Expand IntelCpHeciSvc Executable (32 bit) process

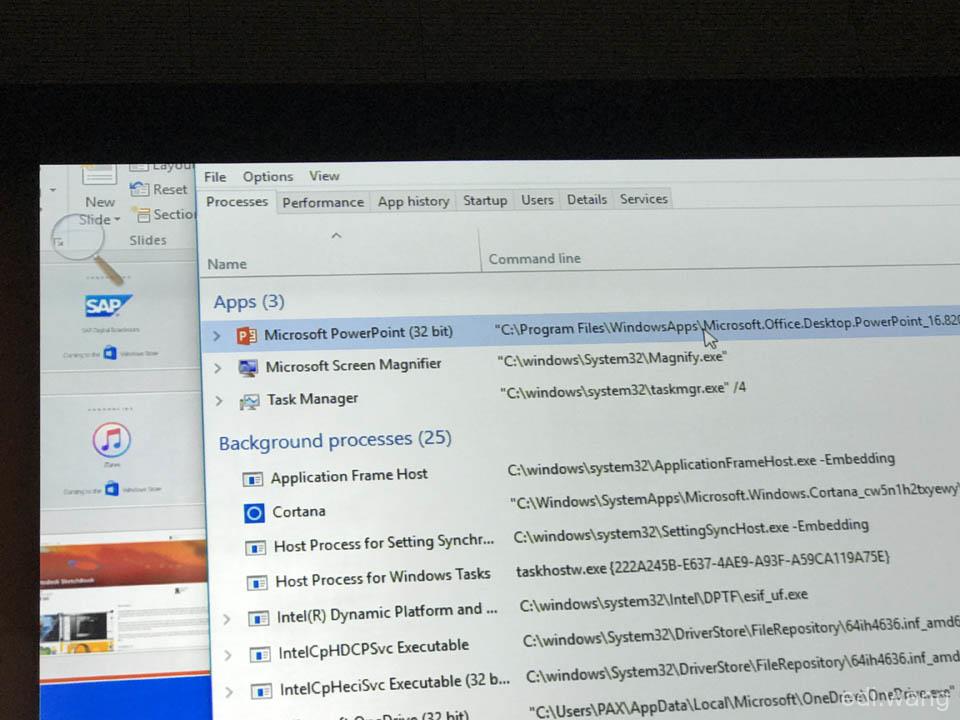(229, 692)
